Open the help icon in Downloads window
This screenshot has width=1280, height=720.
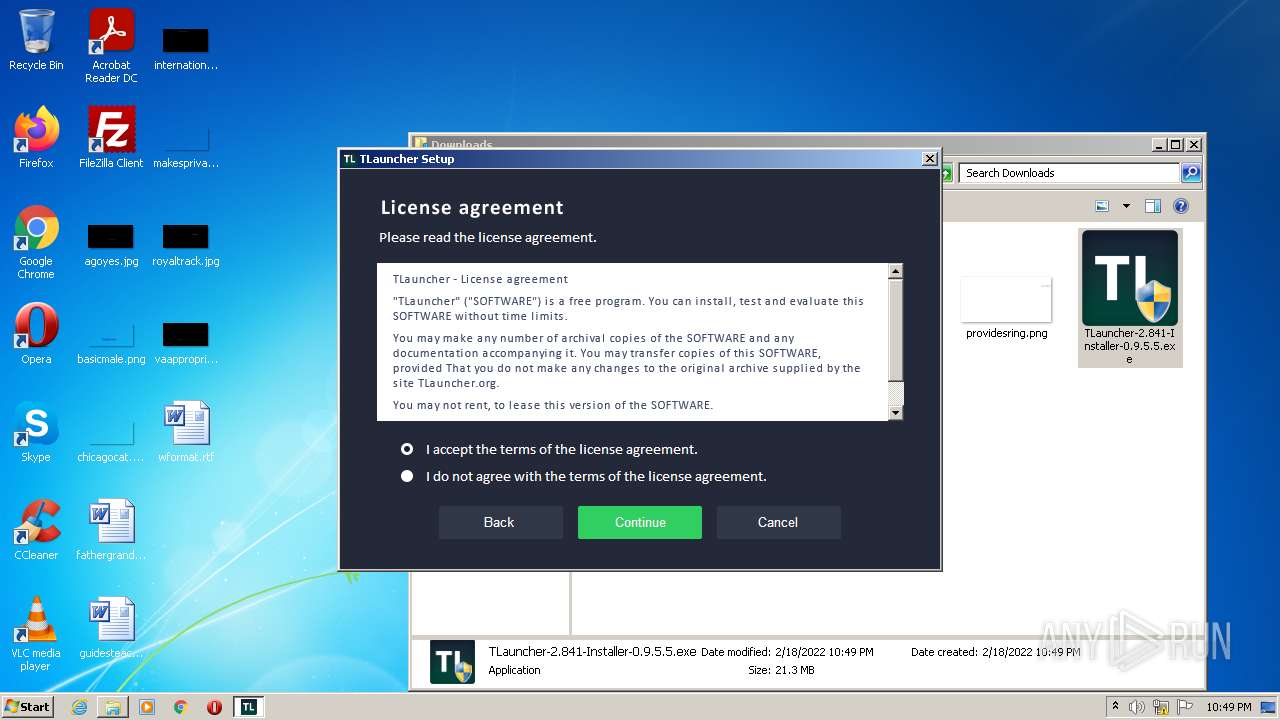coord(1181,206)
